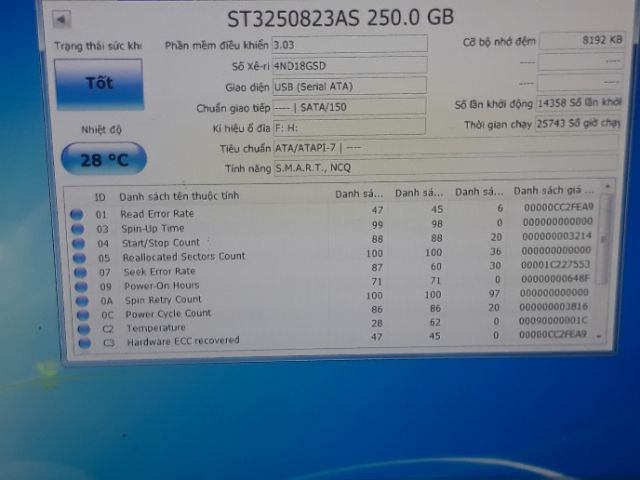Select the Read Error Rate row
The height and width of the screenshot is (480, 640).
pos(332,211)
